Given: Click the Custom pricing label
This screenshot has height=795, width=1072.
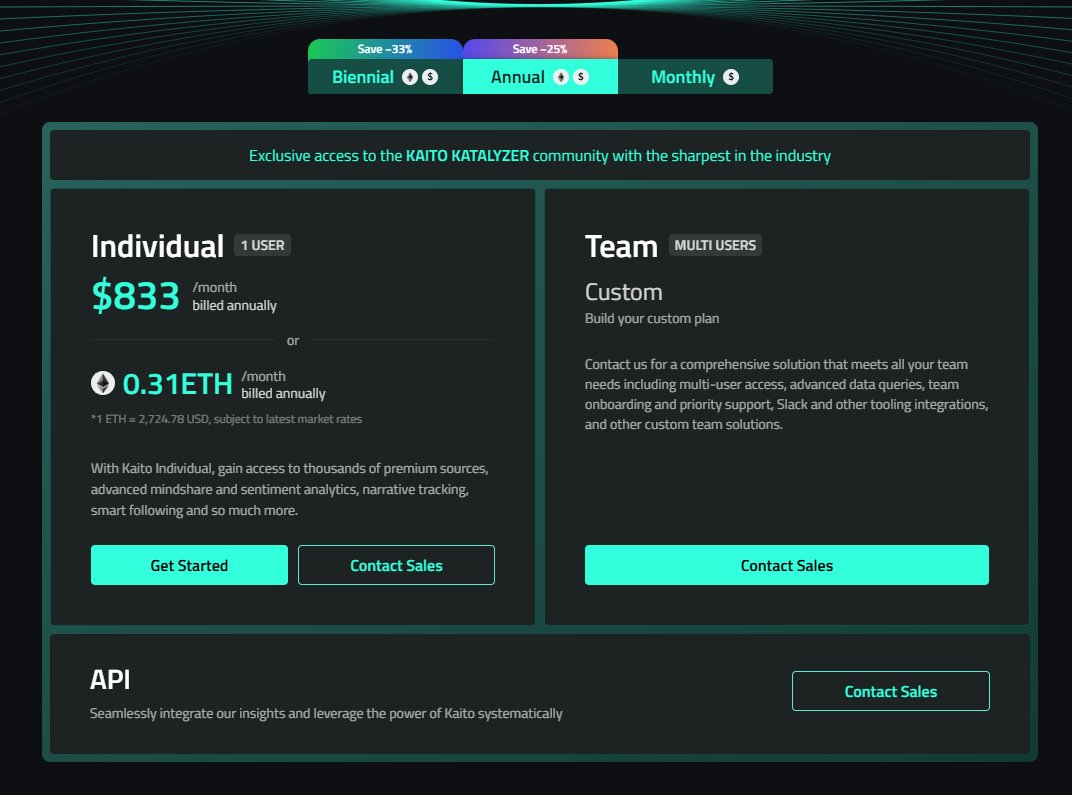Looking at the screenshot, I should tap(624, 293).
